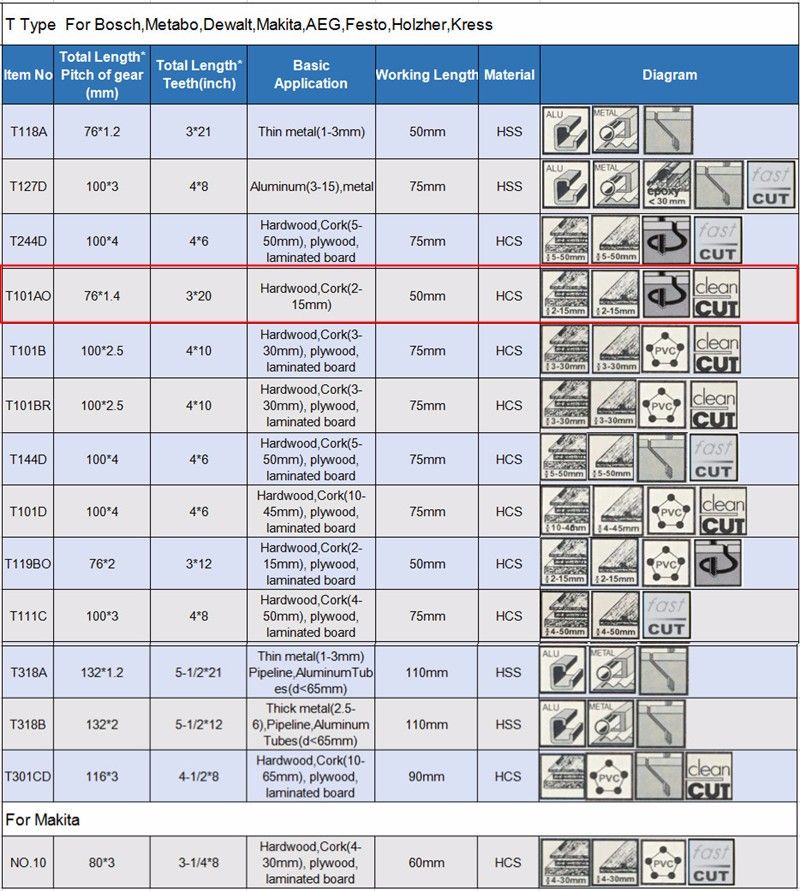
Task: Click the clean CUT icon in T301CD row
Action: pyautogui.click(x=709, y=777)
